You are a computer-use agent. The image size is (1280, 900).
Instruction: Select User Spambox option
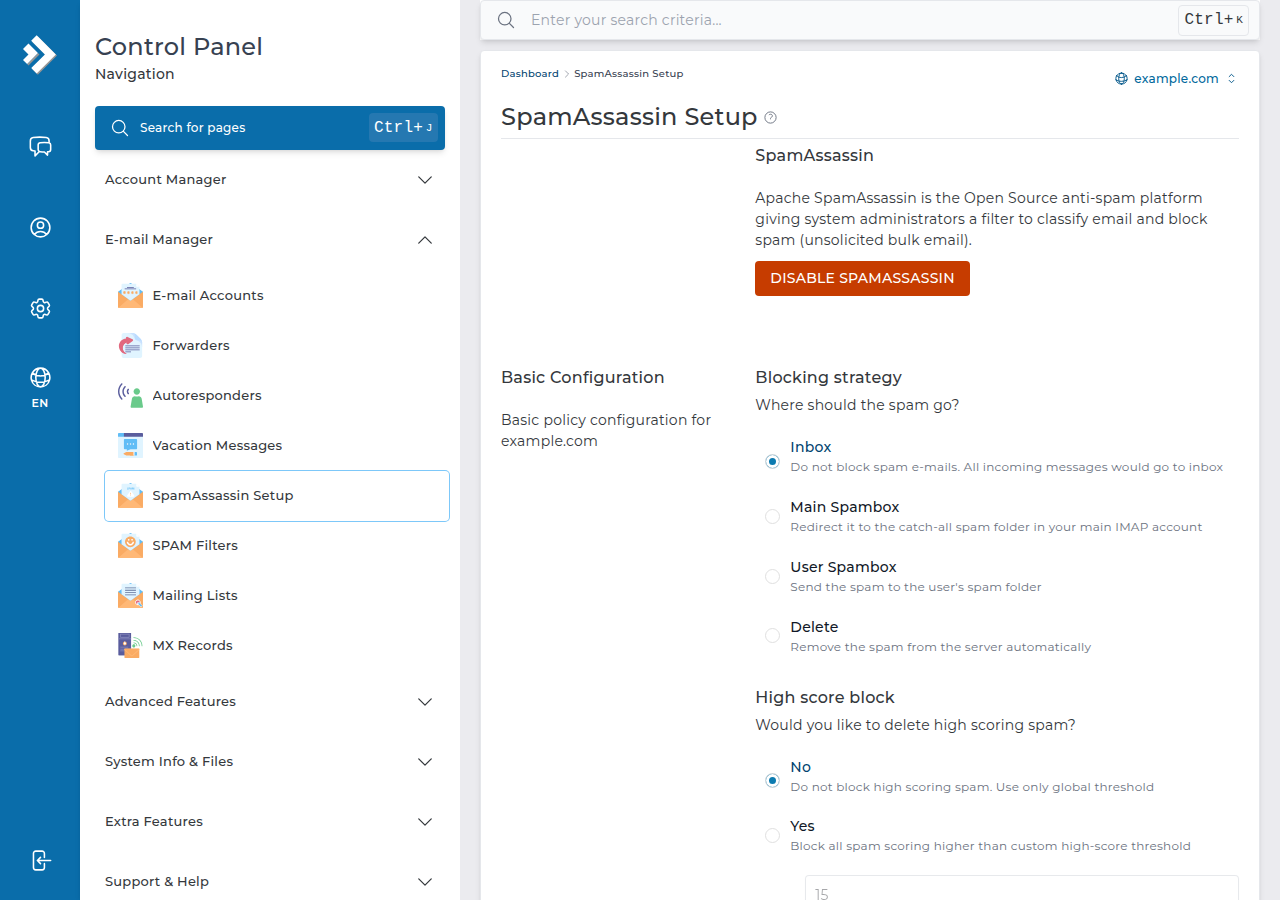click(772, 576)
